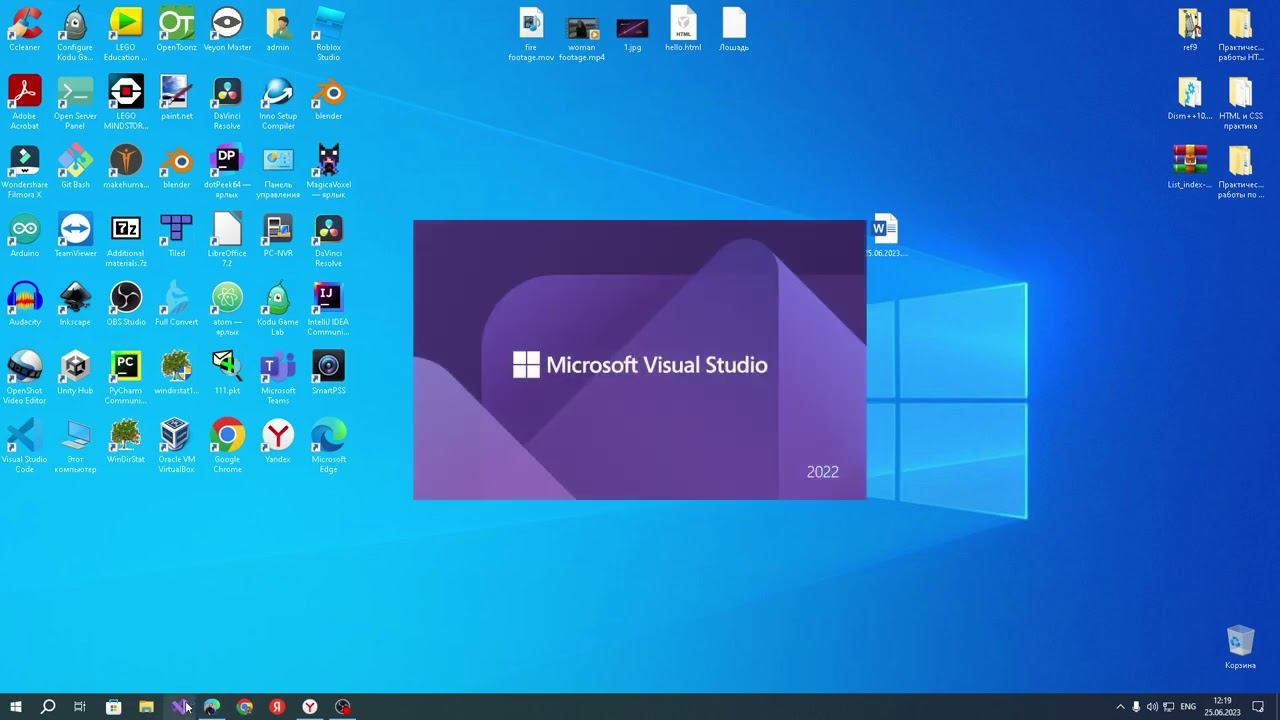Select the OpenToonz desktop shortcut

[x=176, y=30]
